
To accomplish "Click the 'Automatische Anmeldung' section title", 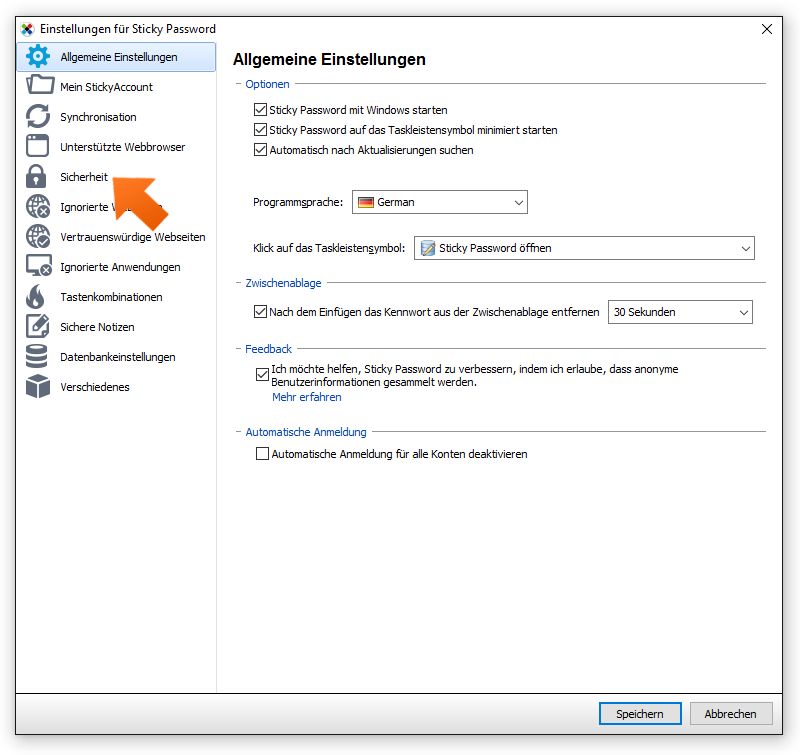I will click(x=306, y=432).
